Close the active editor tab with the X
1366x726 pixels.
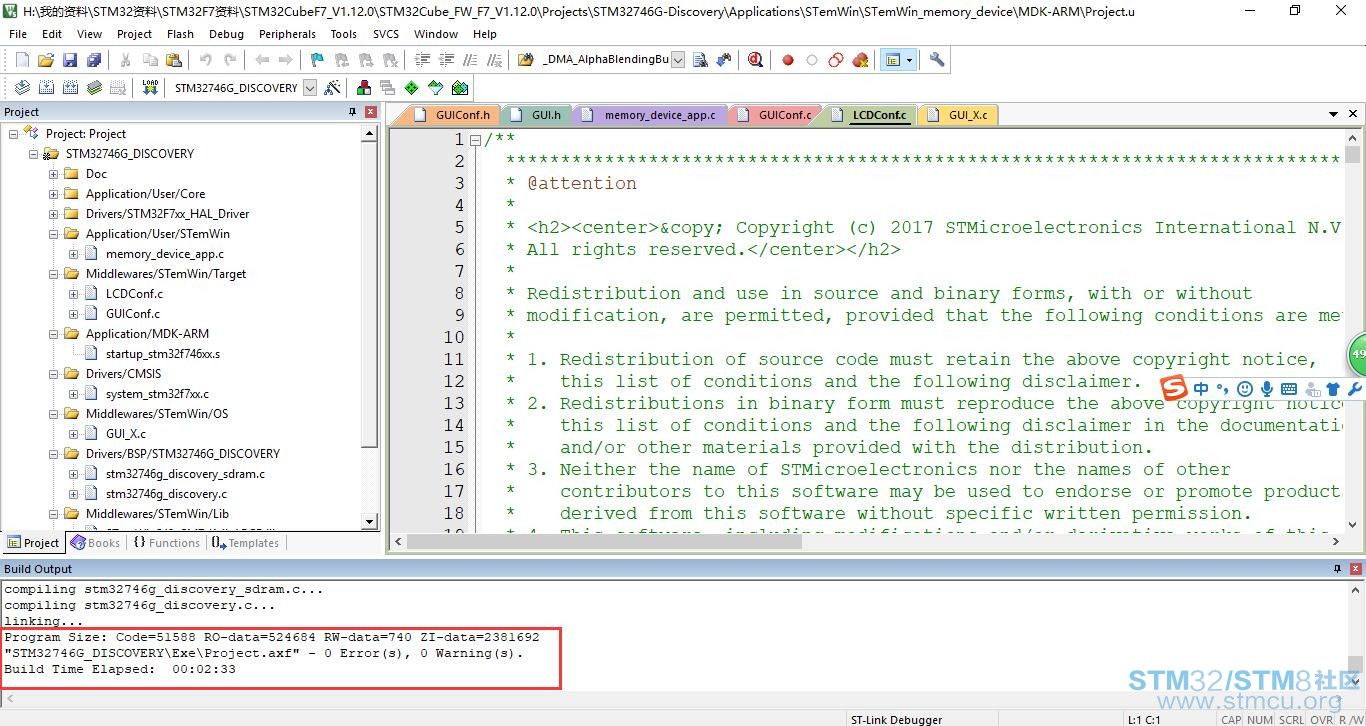coord(1353,115)
